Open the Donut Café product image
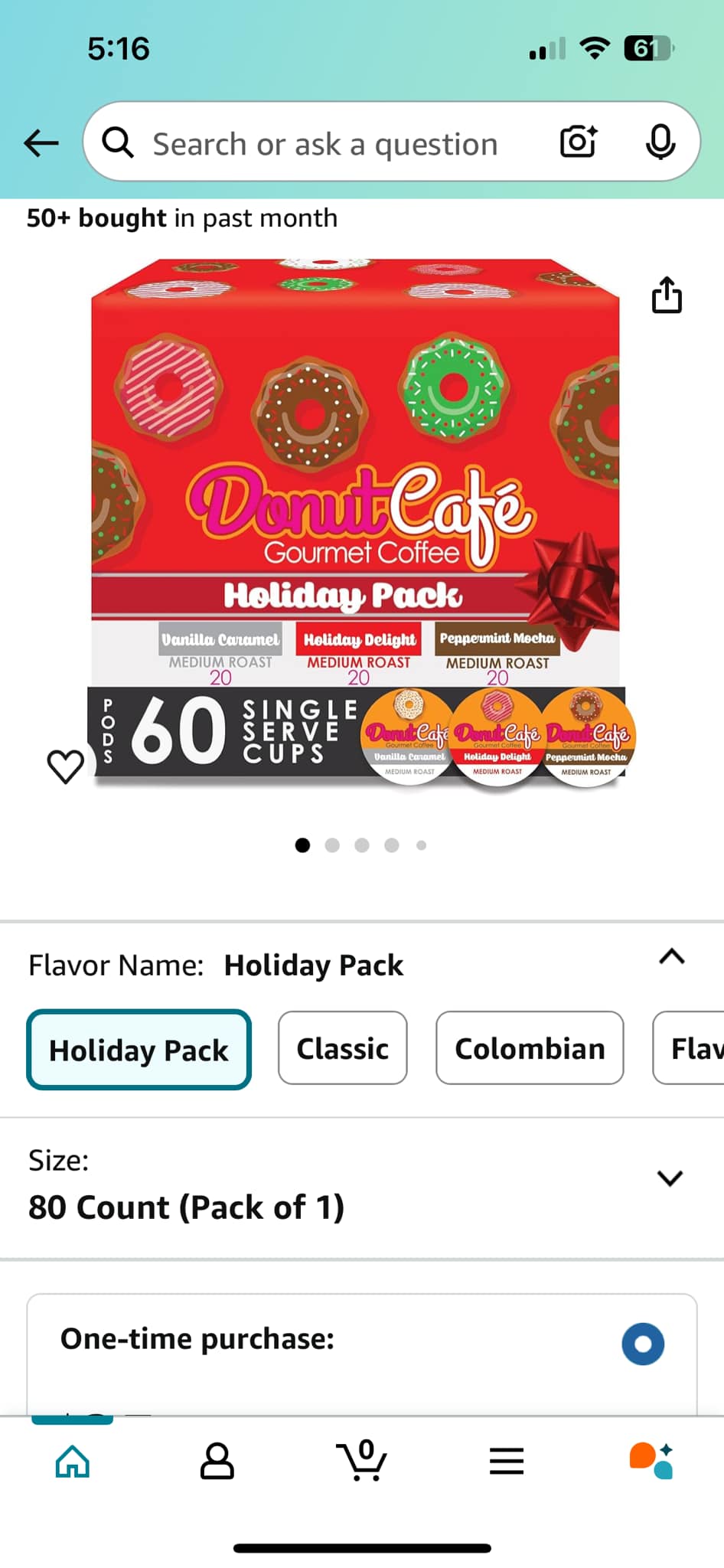This screenshot has height=1568, width=724. [x=360, y=521]
